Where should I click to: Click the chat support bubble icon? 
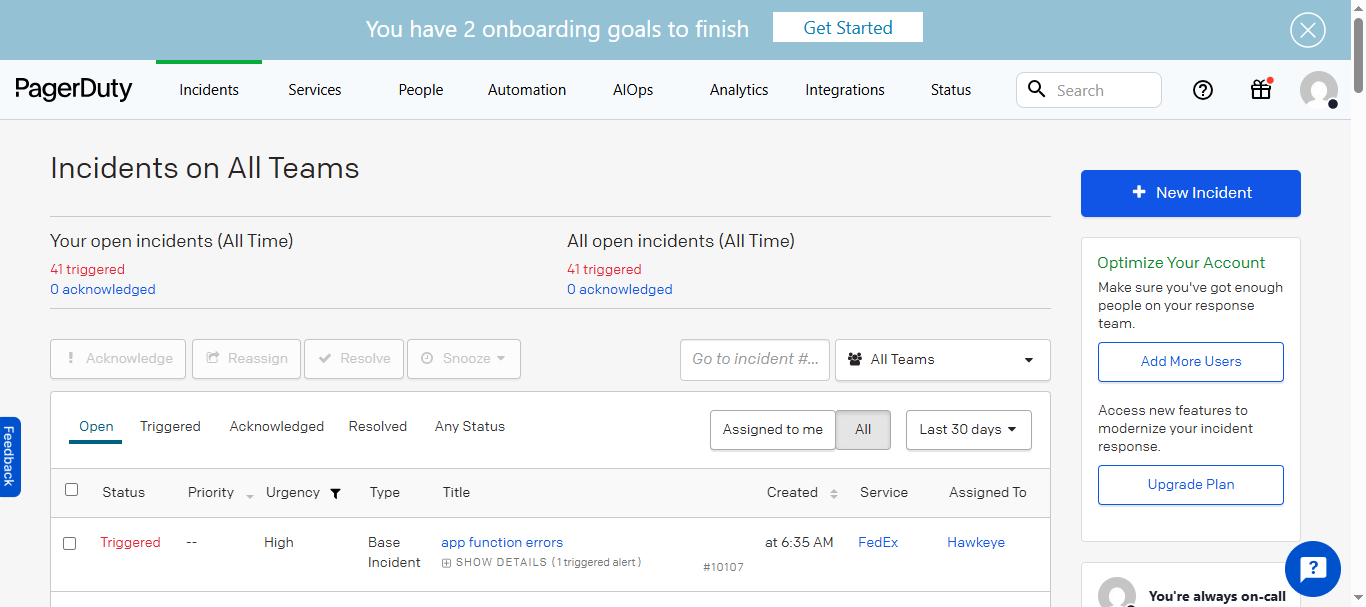[1312, 569]
